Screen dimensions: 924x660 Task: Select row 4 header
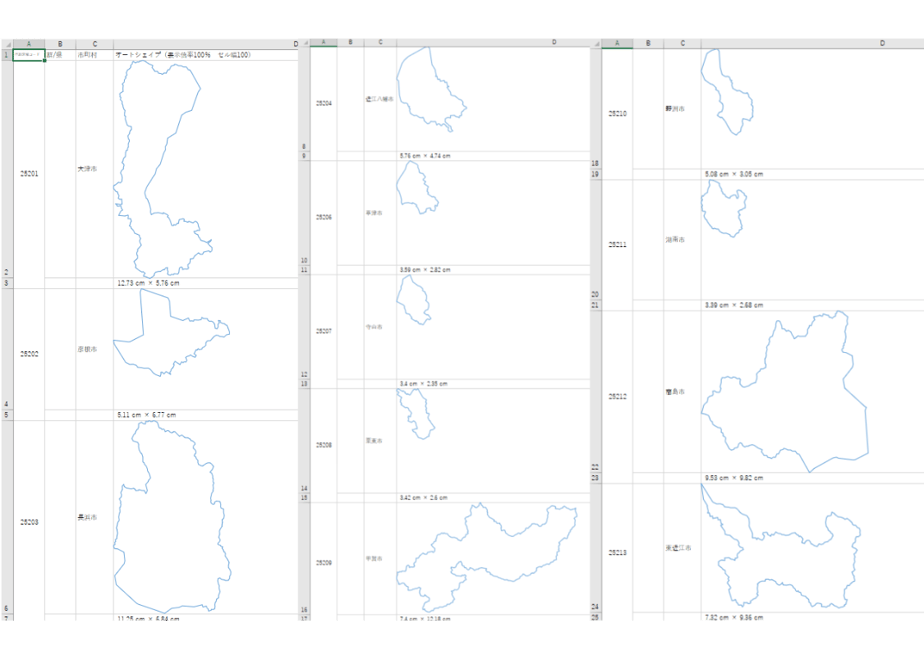tap(7, 349)
